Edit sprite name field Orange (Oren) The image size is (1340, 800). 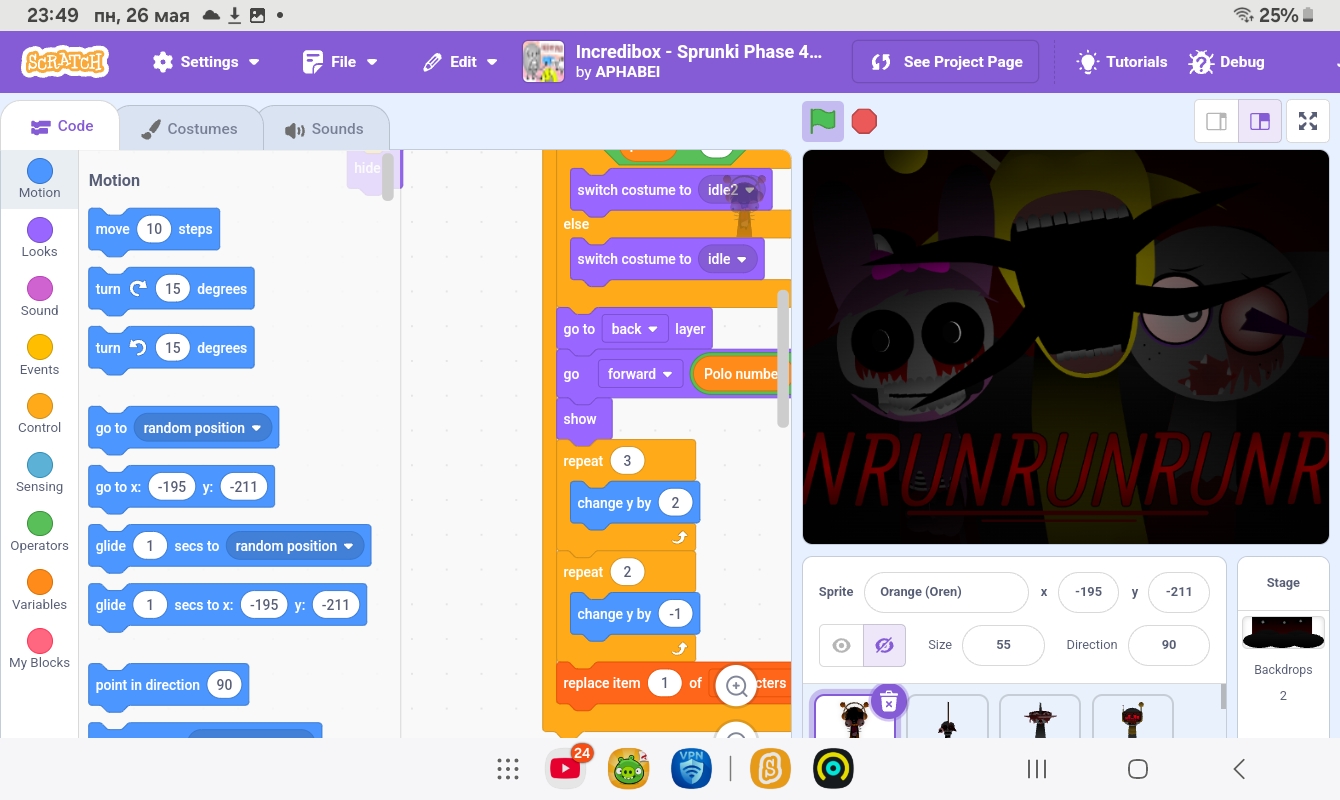(945, 592)
